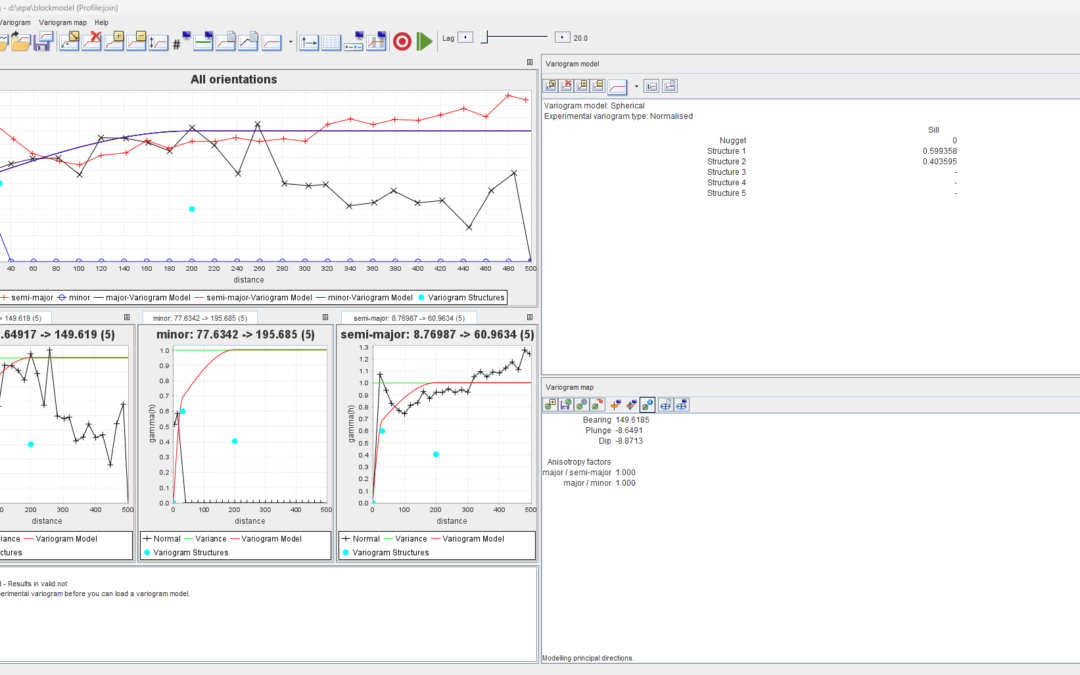Click red X delete icon in Variogram model panel

click(x=566, y=86)
